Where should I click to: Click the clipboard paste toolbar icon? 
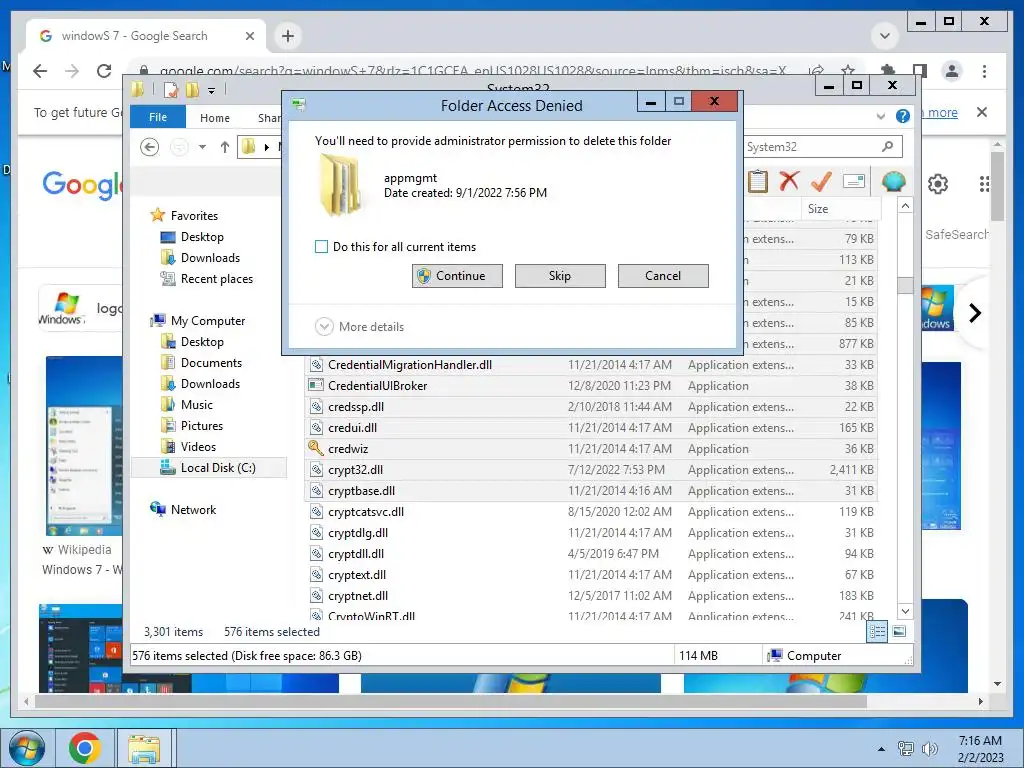[x=758, y=181]
